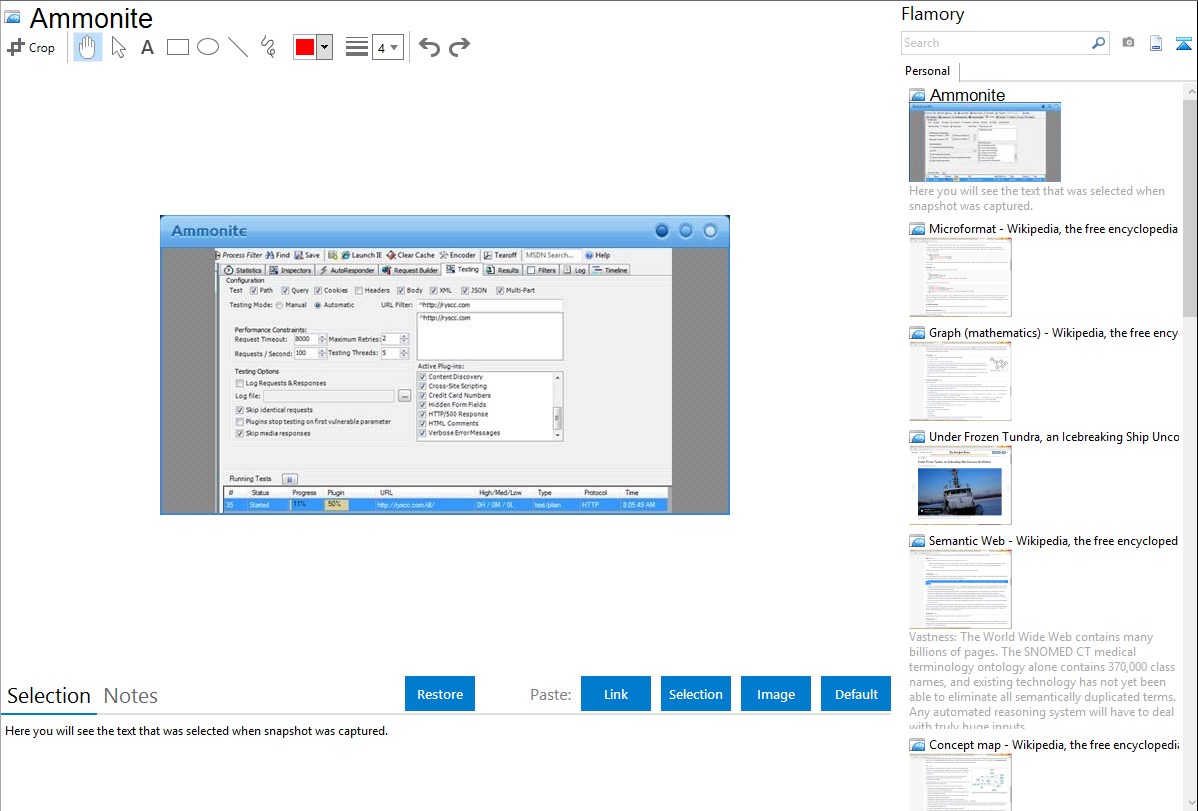
Task: Click the red color swatch
Action: click(x=305, y=47)
